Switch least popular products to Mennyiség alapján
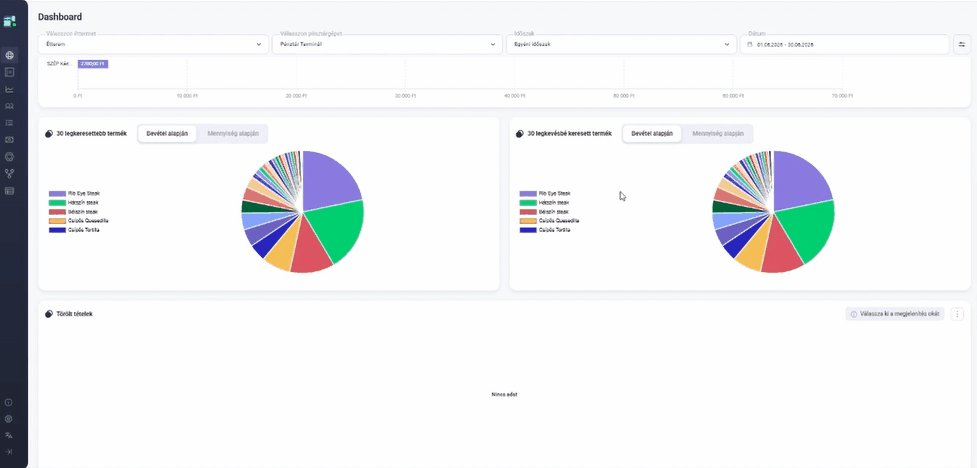This screenshot has height=468, width=977. 718,133
